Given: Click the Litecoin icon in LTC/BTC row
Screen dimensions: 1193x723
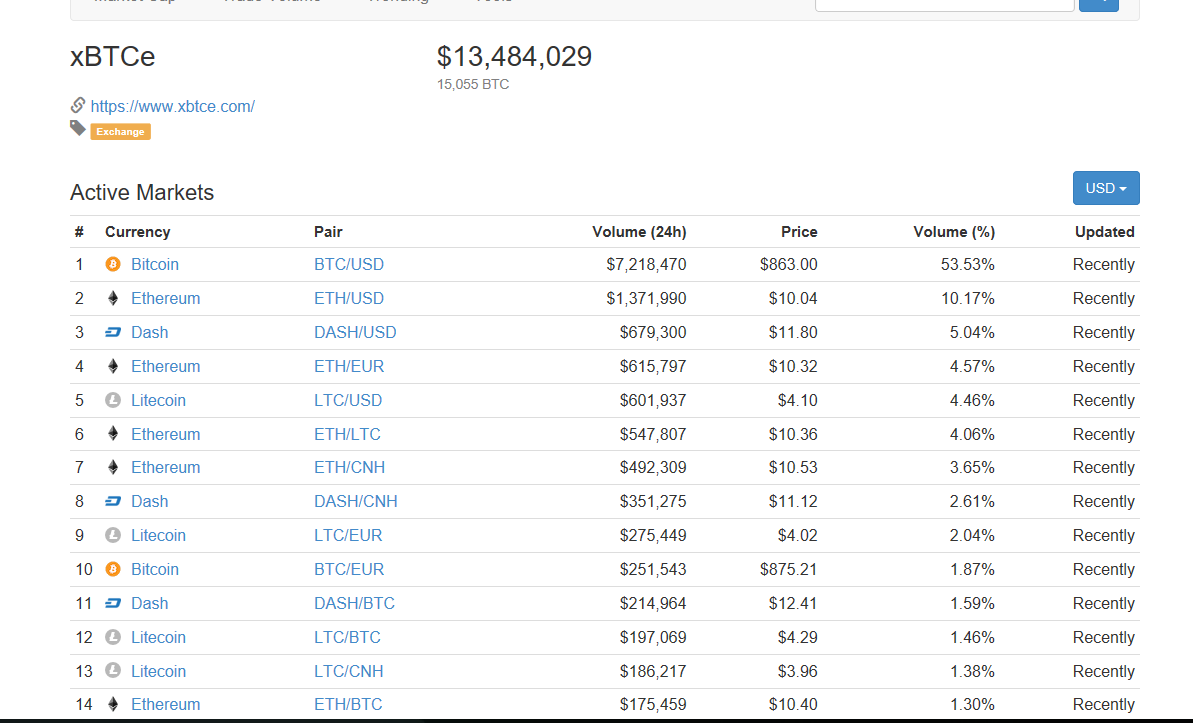Looking at the screenshot, I should (x=113, y=637).
